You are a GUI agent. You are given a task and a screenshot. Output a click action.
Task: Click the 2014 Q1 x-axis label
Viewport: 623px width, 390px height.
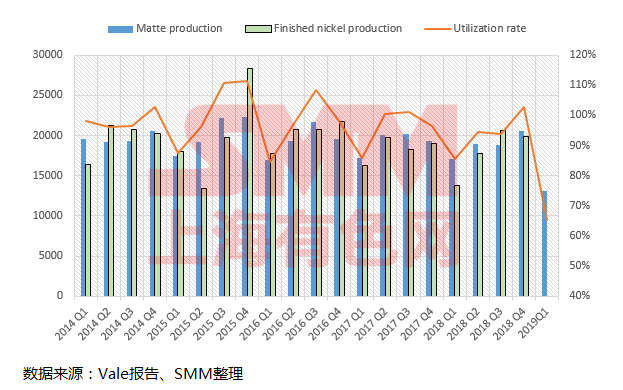[70, 324]
